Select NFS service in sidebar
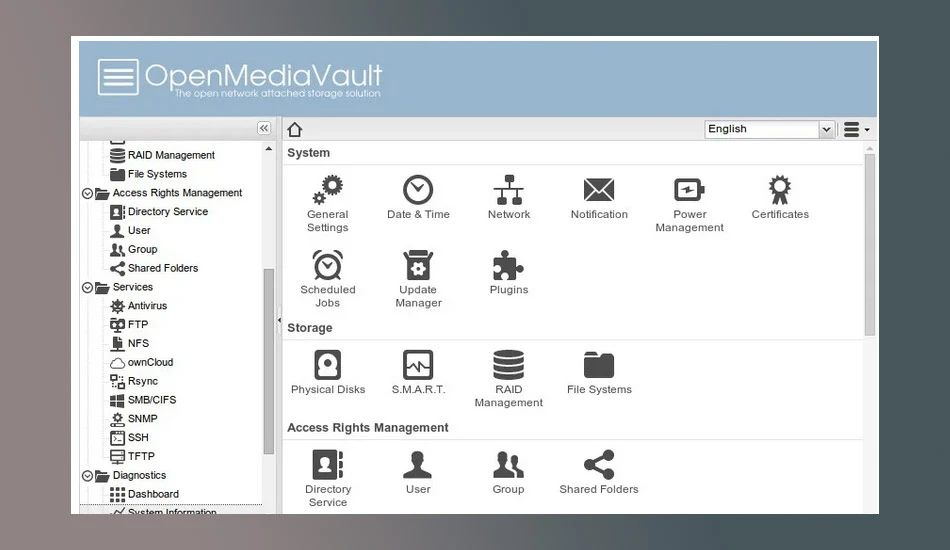This screenshot has height=550, width=950. coord(129,343)
